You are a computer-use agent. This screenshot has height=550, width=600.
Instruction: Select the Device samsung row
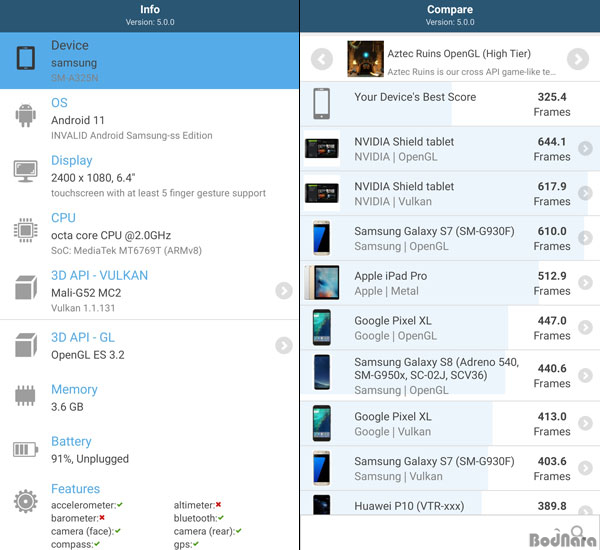coord(149,60)
